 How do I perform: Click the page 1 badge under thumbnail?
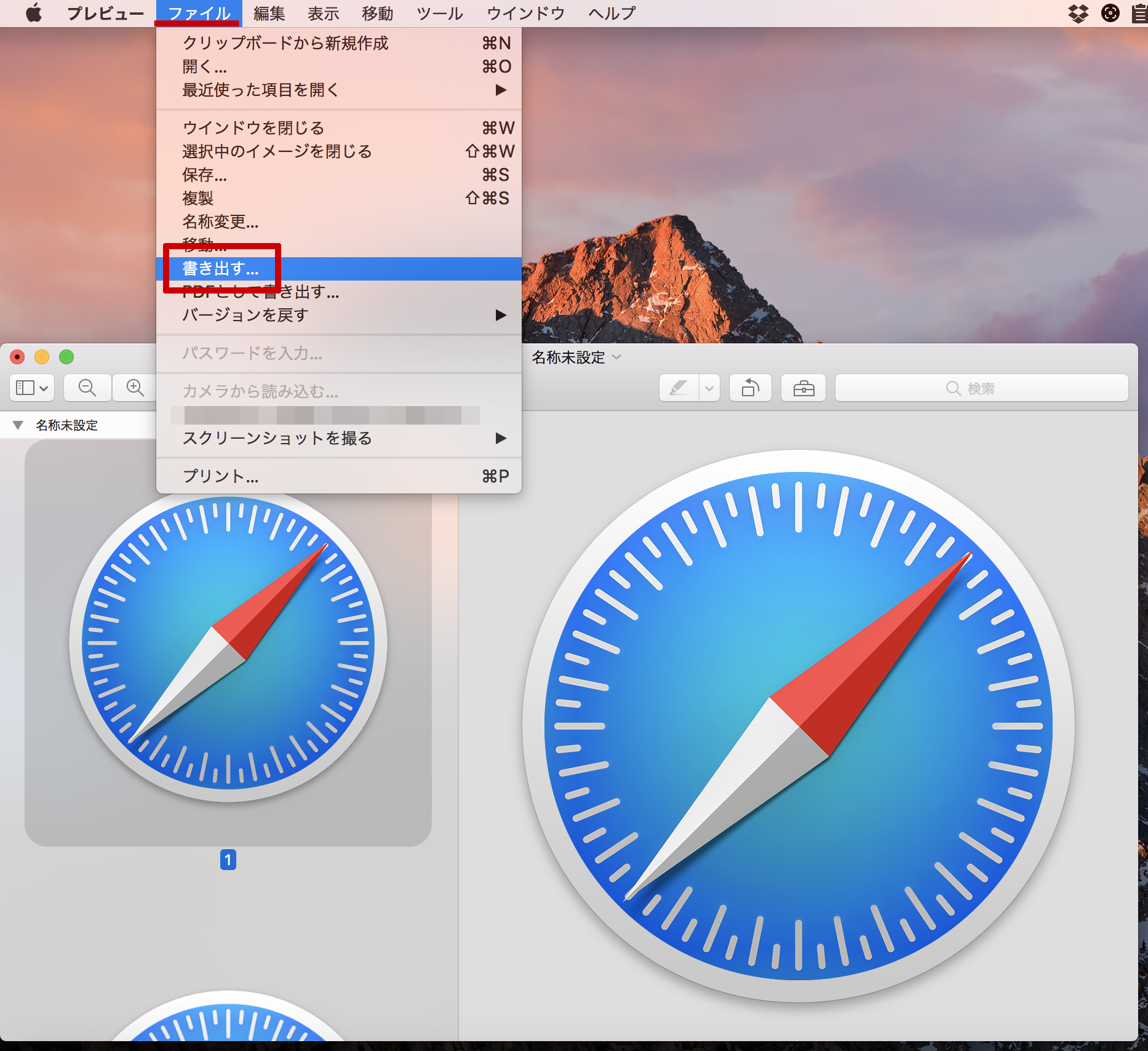228,860
